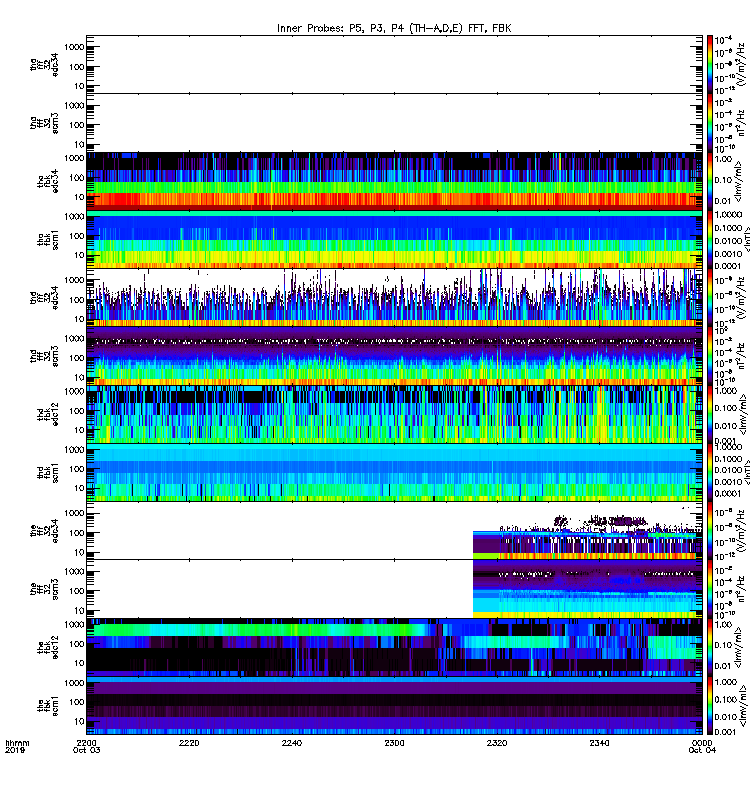Click the color bar beside tha fbk edc34 panel

(709, 181)
